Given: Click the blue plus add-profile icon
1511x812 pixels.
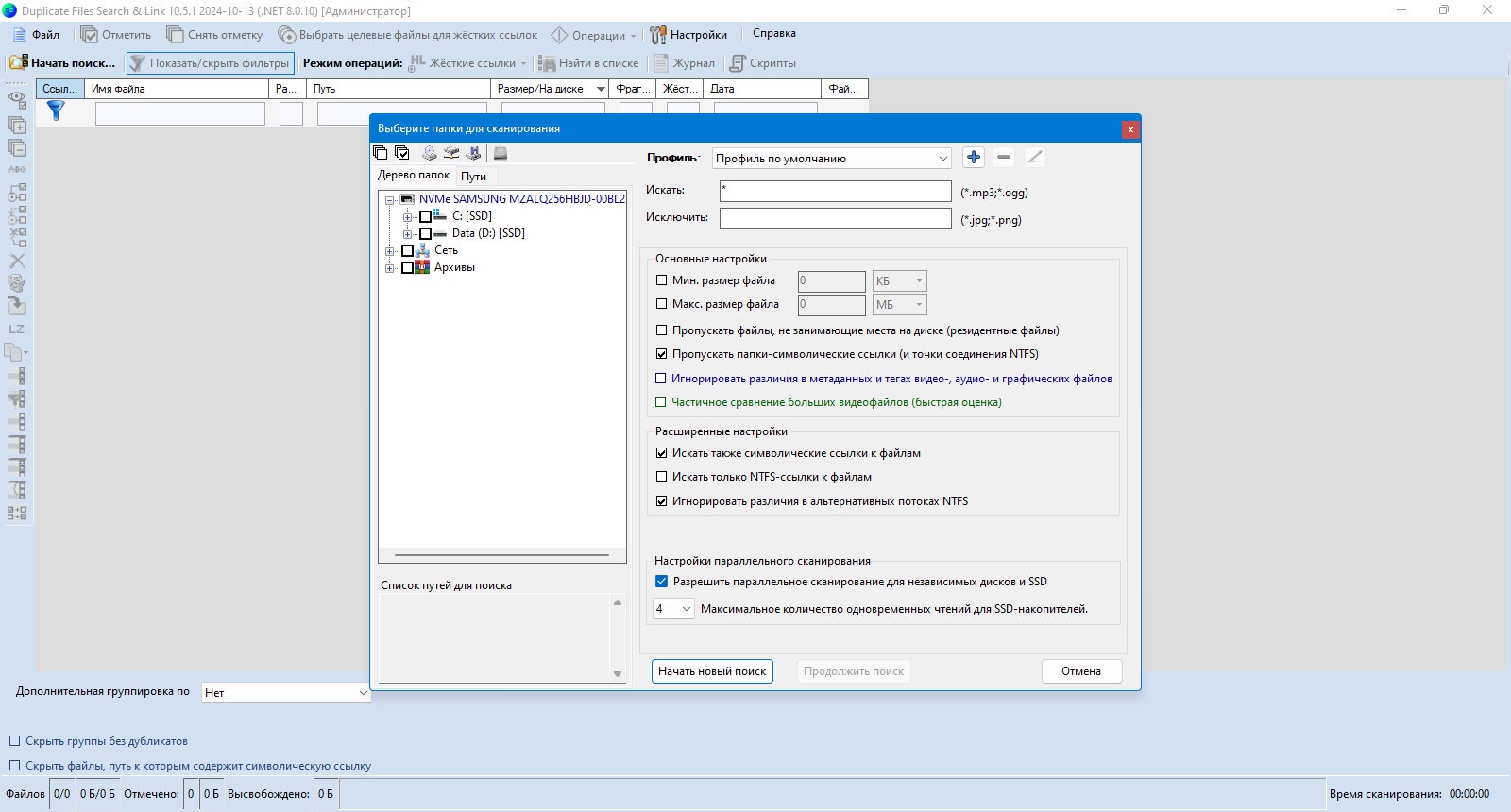Looking at the screenshot, I should point(974,158).
